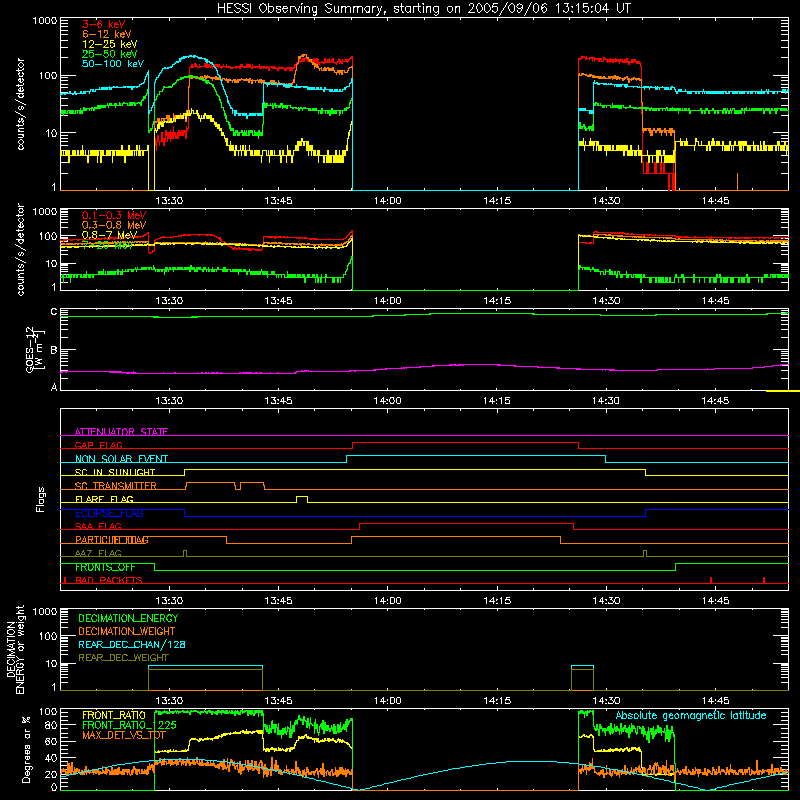Click the counts/s/detector axis title of MeV panel
The height and width of the screenshot is (800, 800).
tap(20, 249)
